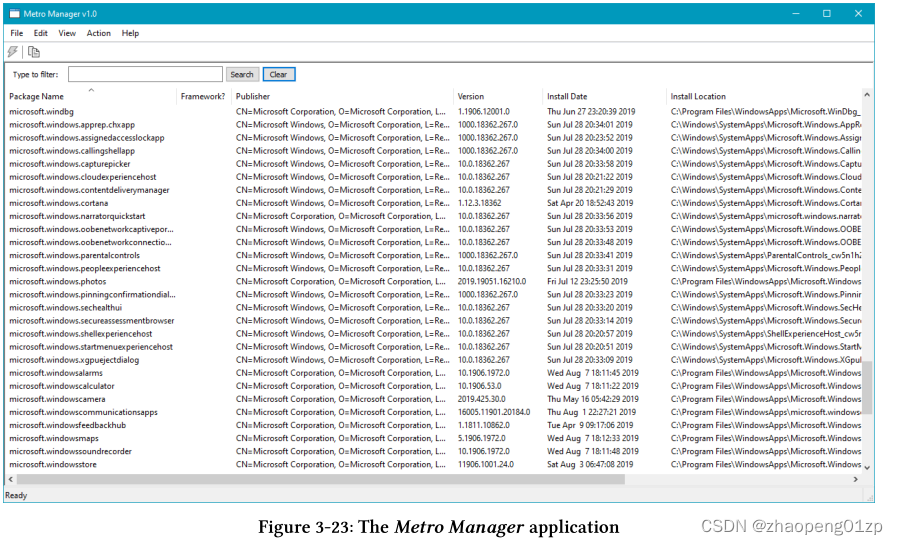Viewport: 898px width, 545px height.
Task: Select the microsoft.windowscalculator row
Action: coord(434,386)
